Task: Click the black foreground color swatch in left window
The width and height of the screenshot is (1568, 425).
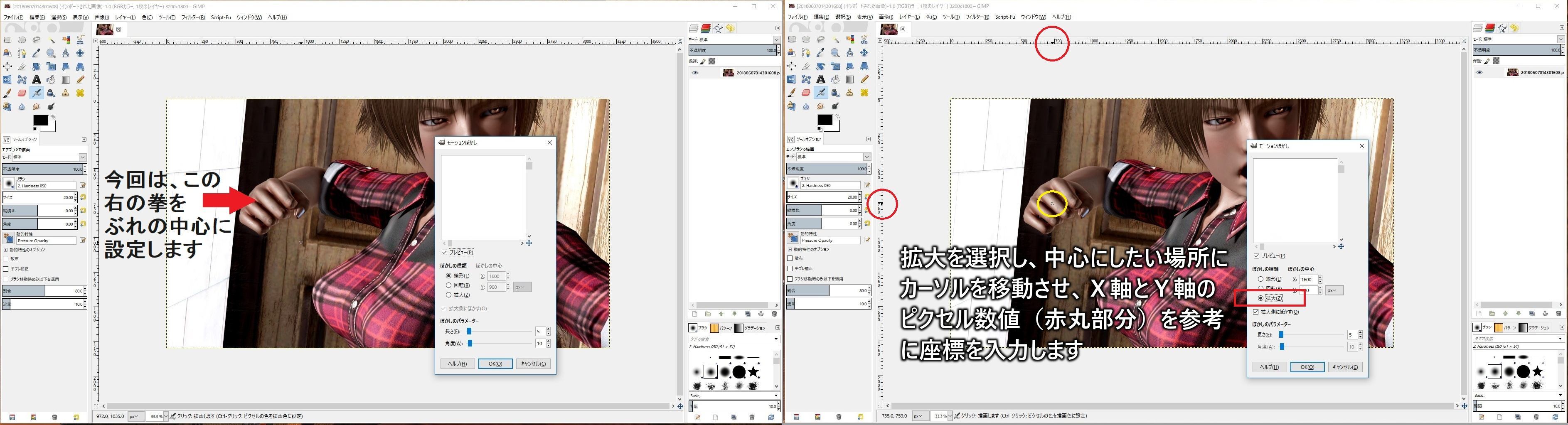Action: [x=40, y=120]
